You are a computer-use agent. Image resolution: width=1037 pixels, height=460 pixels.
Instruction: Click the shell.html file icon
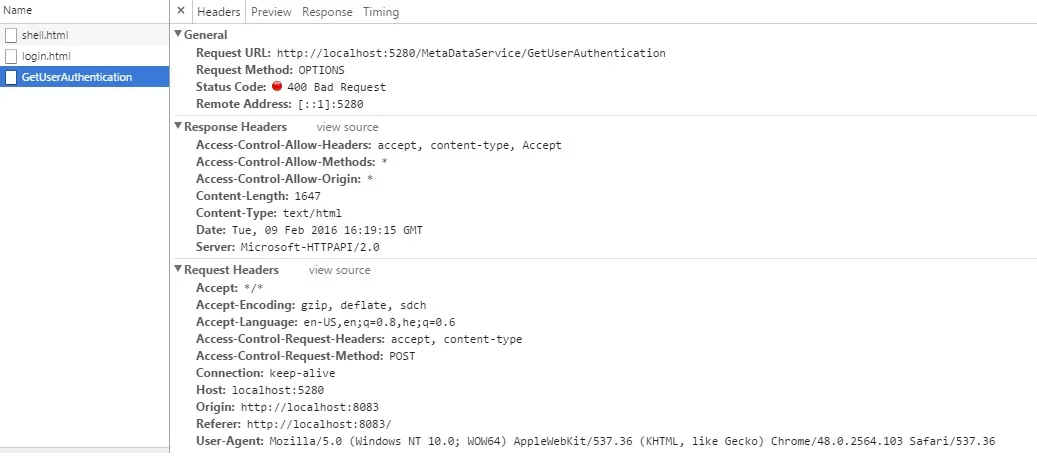pos(12,36)
